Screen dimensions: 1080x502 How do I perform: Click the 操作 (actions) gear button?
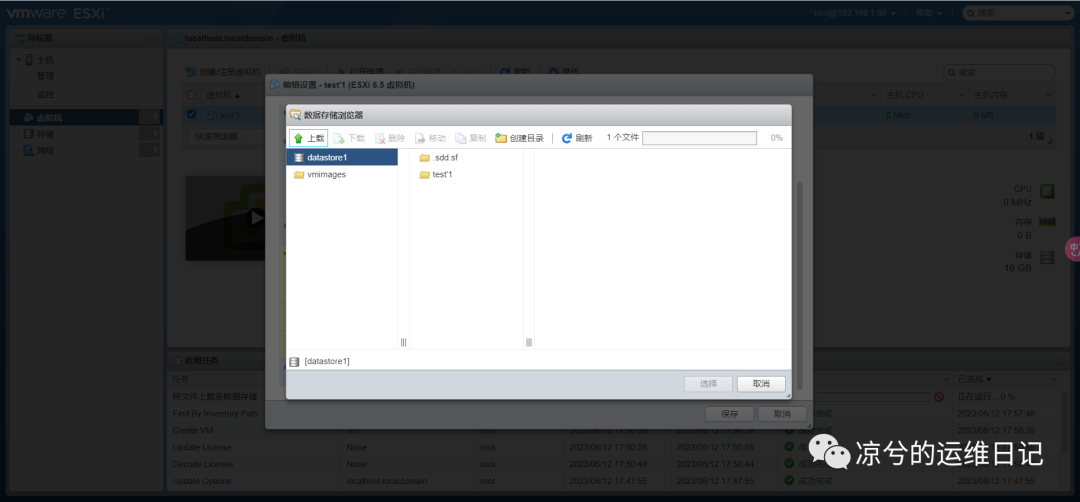(563, 72)
